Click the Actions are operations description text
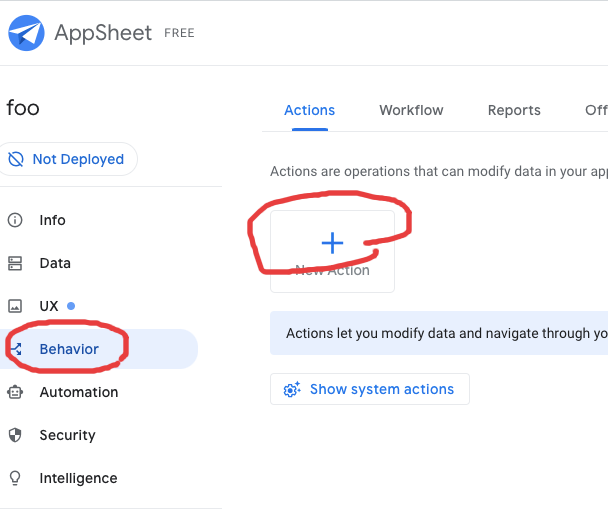Image resolution: width=608 pixels, height=529 pixels. point(439,171)
